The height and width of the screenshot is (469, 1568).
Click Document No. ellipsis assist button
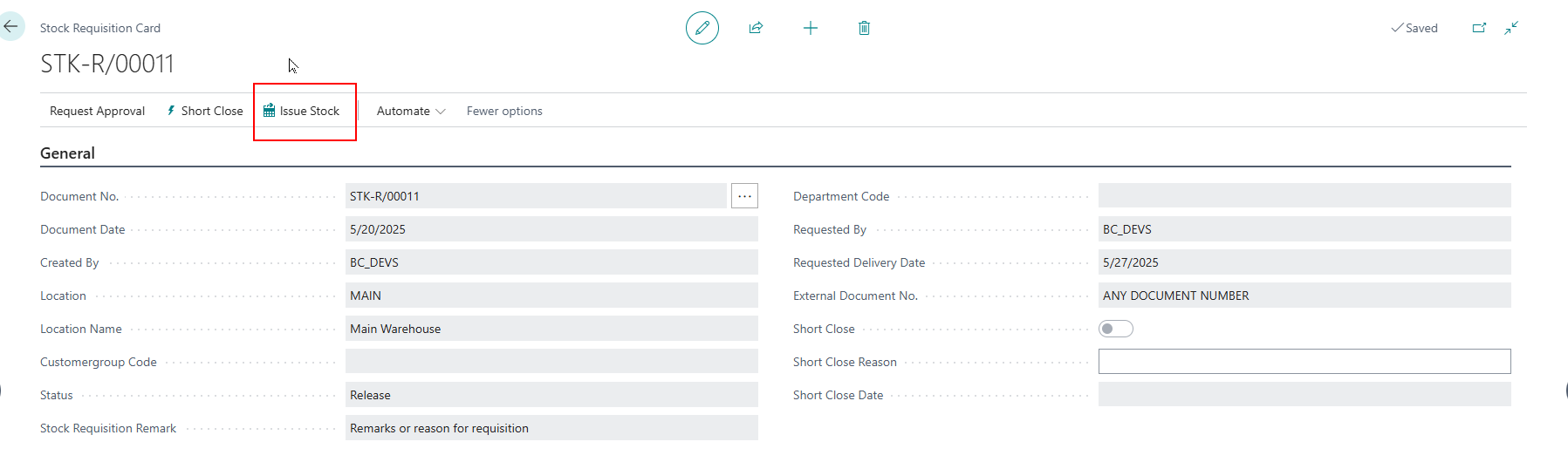pyautogui.click(x=744, y=196)
